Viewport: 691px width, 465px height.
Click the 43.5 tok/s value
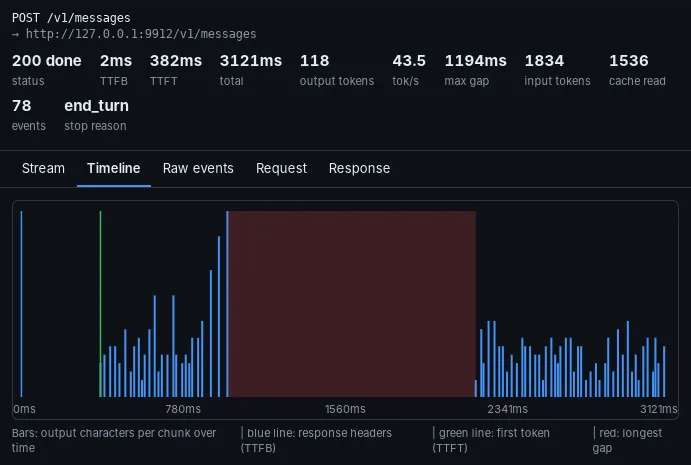click(x=409, y=61)
